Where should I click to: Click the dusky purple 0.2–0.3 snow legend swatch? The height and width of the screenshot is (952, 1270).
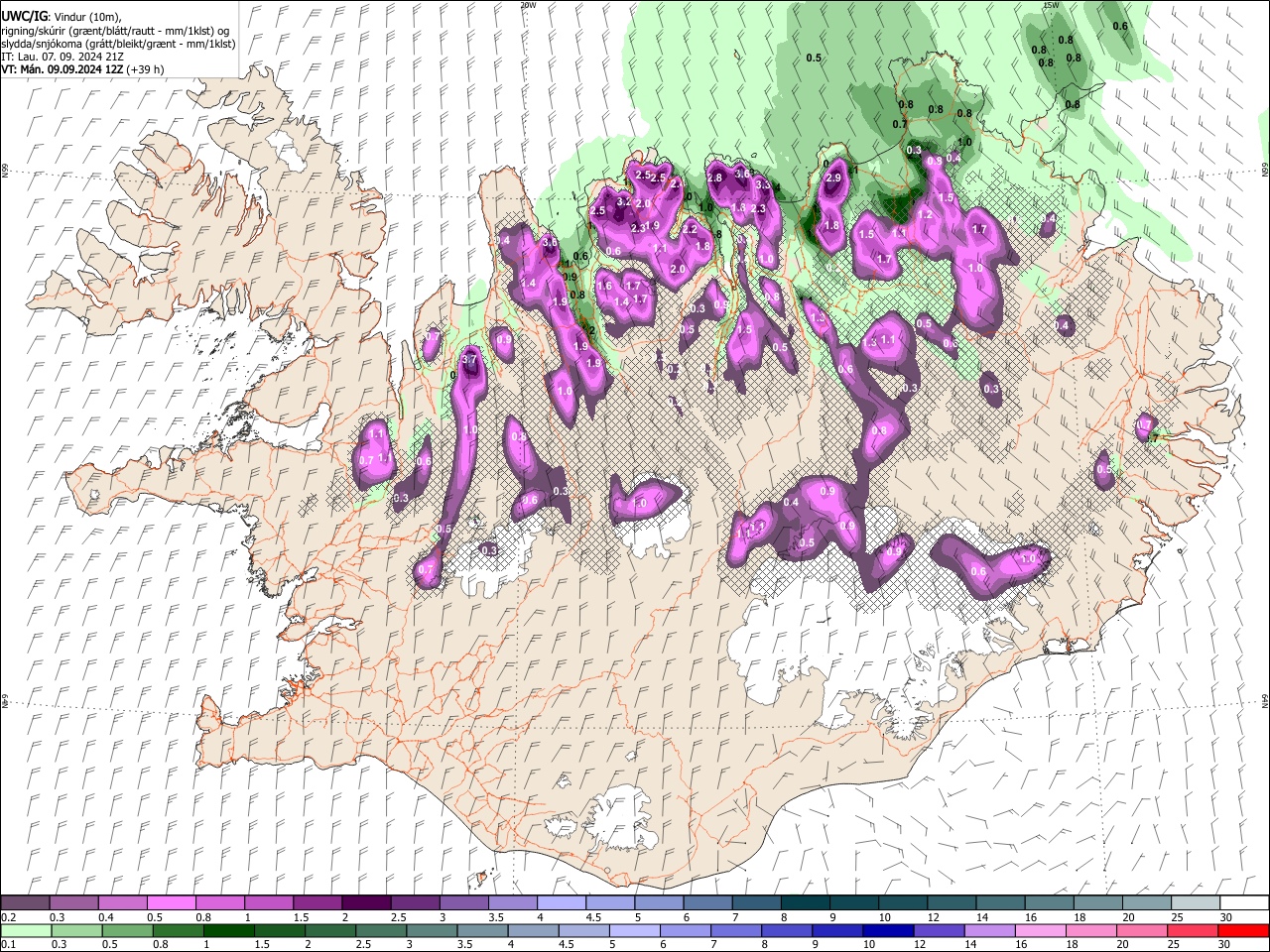click(x=25, y=902)
